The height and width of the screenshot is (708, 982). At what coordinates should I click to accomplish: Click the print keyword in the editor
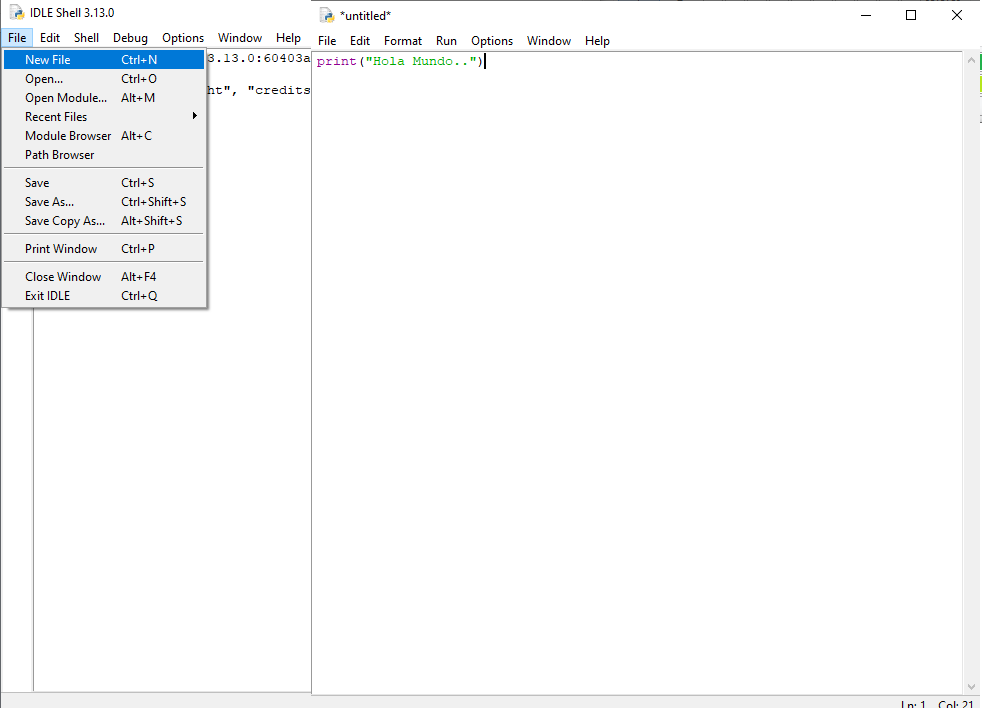pos(336,61)
